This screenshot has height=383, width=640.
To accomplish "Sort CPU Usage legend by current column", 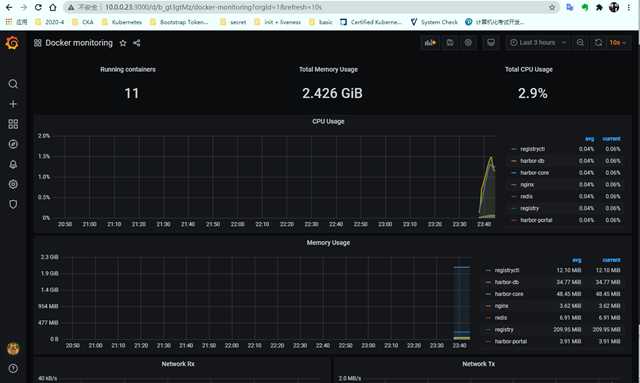I will [611, 139].
